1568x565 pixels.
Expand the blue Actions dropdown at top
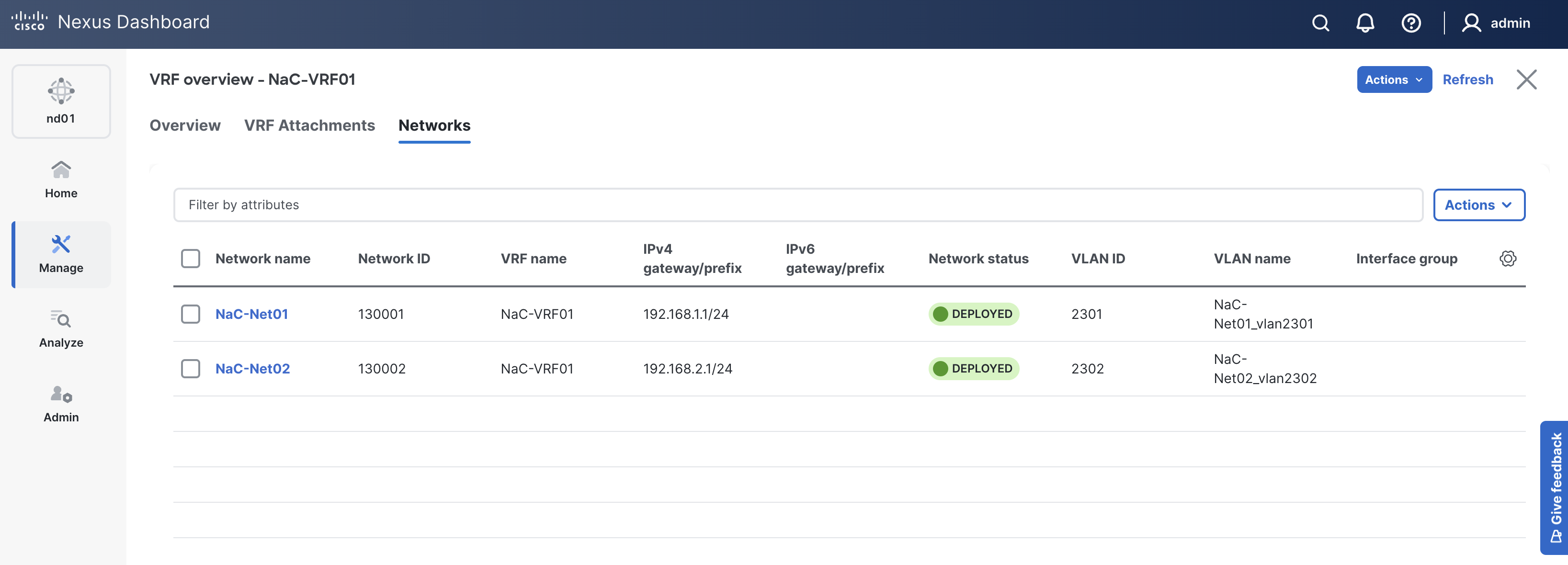coord(1393,80)
